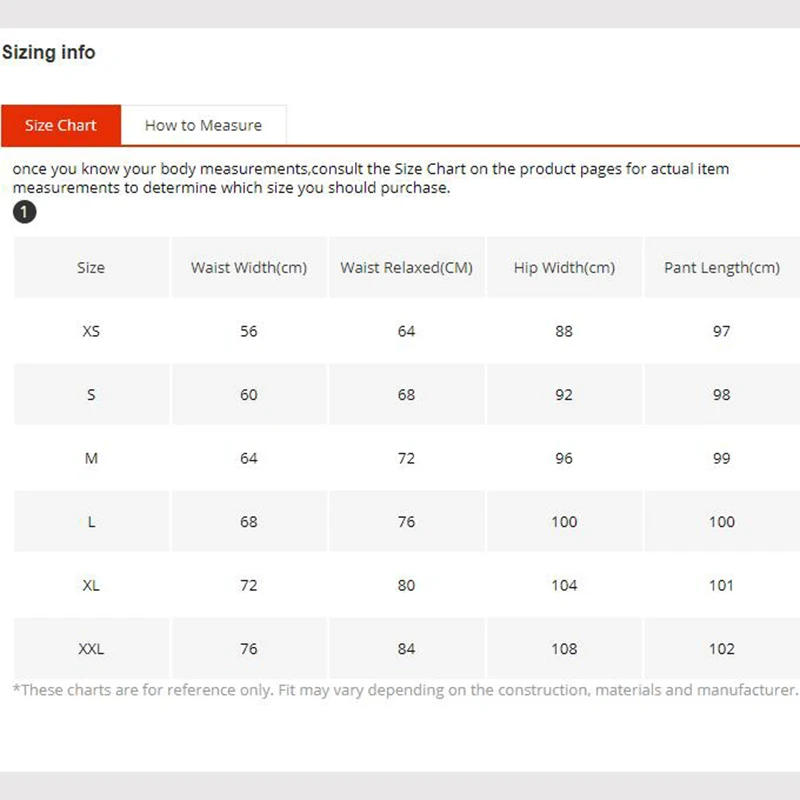Screen dimensions: 800x800
Task: Click the Pant Length(cm) column header
Action: click(x=722, y=268)
